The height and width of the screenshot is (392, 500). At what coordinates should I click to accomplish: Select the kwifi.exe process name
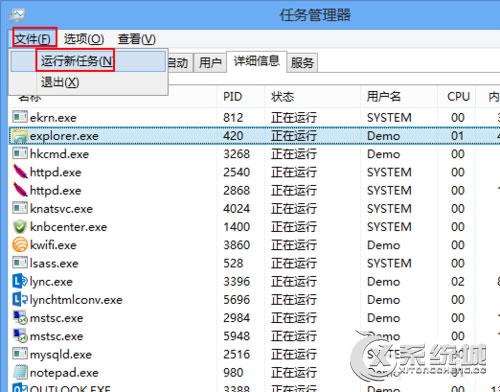click(x=53, y=245)
